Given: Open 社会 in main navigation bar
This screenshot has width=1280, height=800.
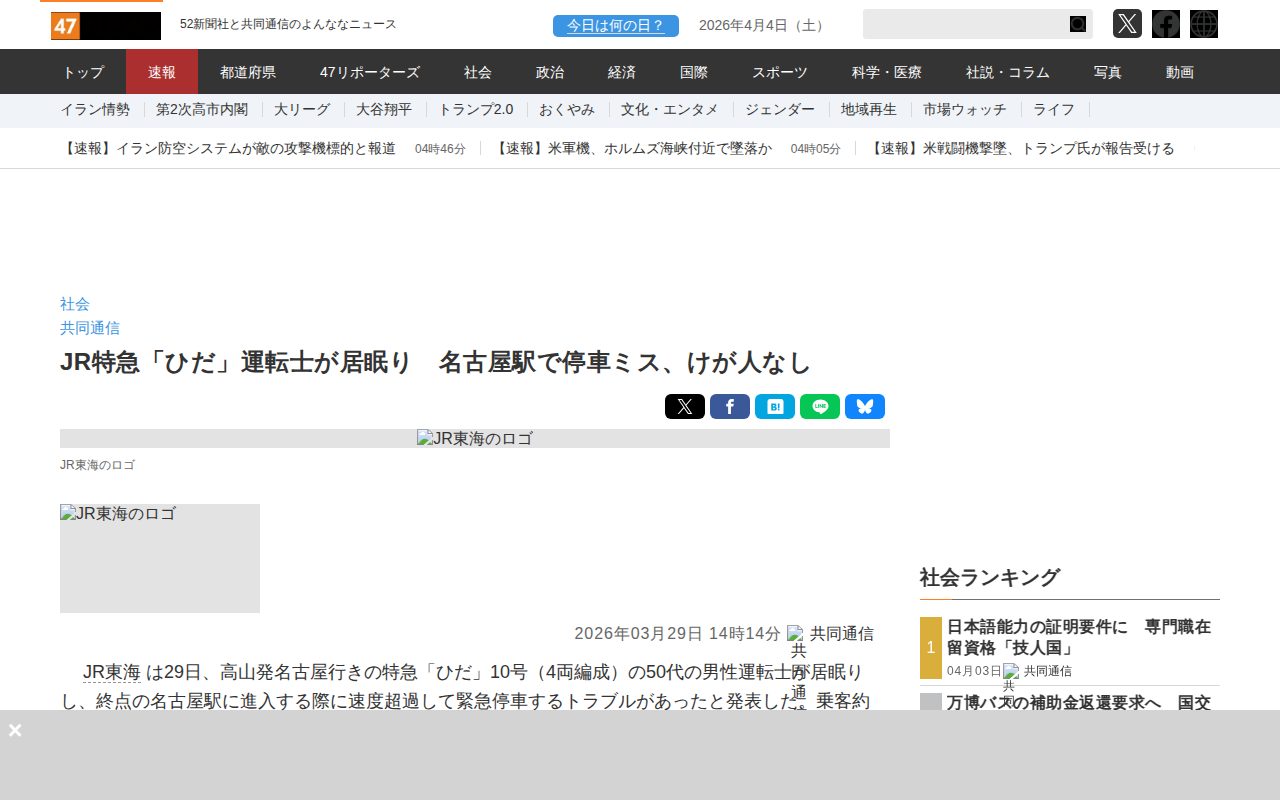Looking at the screenshot, I should click(x=478, y=72).
